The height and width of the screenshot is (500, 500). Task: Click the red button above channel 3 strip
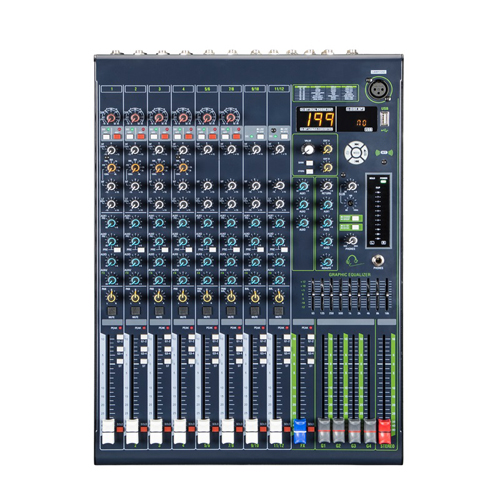click(x=164, y=137)
